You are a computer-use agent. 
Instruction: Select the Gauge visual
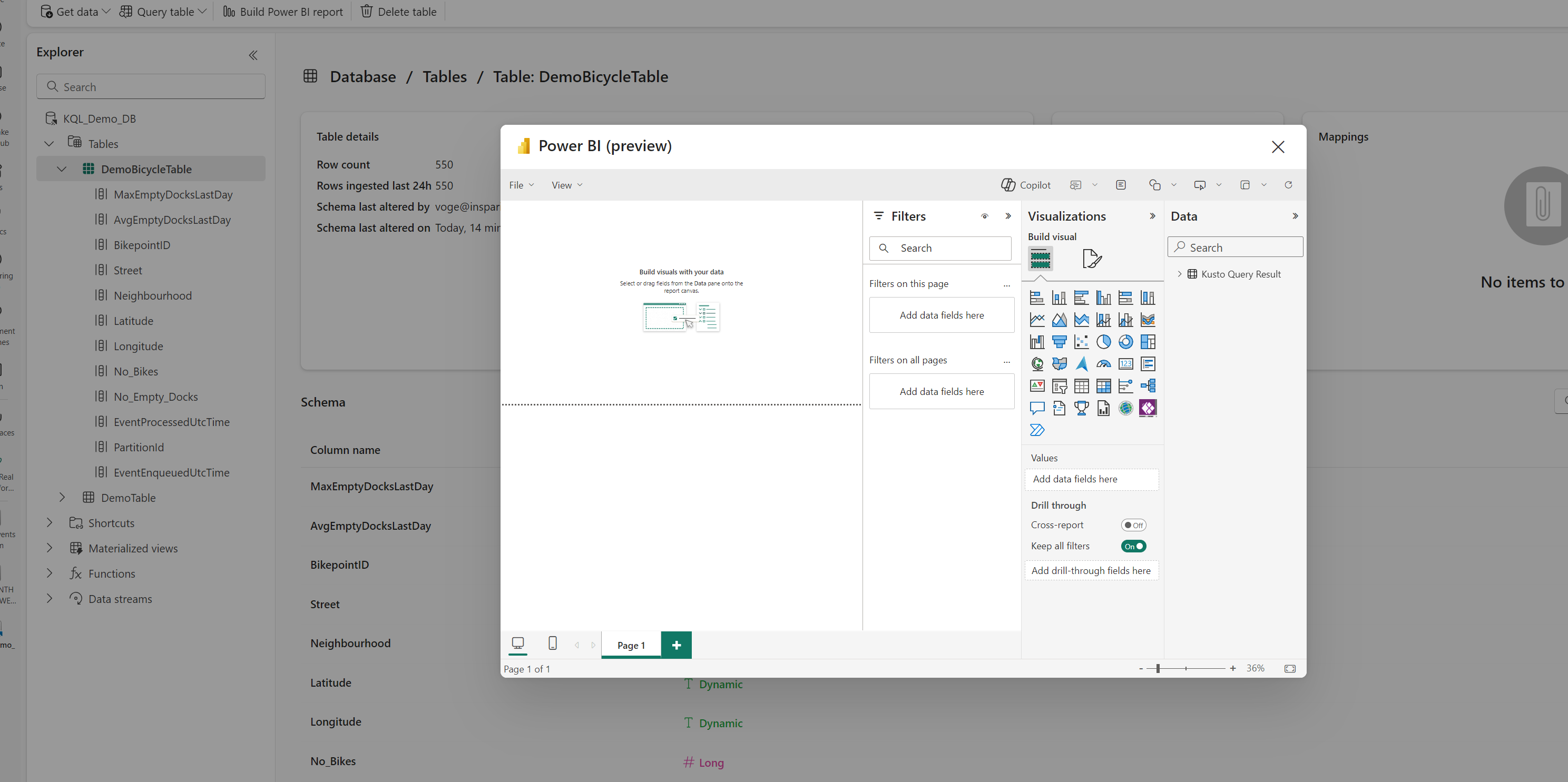click(1104, 364)
